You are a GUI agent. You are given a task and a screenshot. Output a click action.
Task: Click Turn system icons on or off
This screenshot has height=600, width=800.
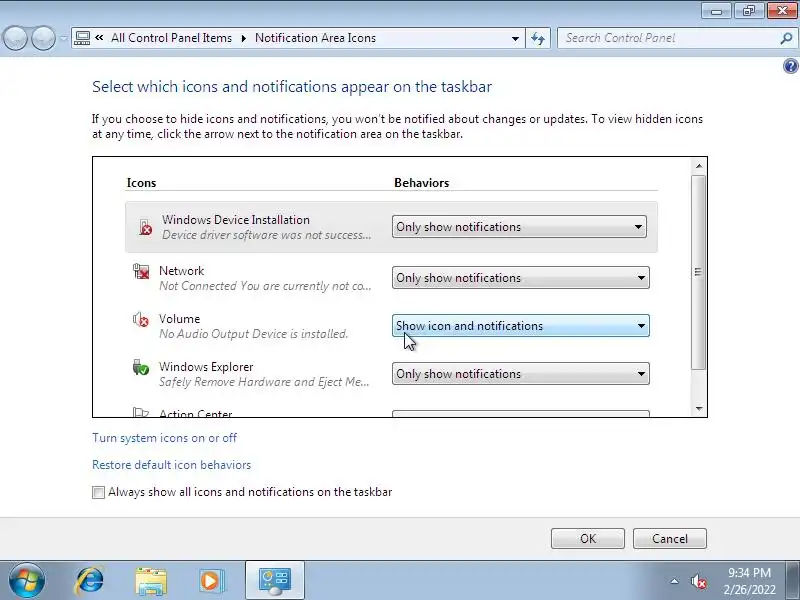point(164,438)
